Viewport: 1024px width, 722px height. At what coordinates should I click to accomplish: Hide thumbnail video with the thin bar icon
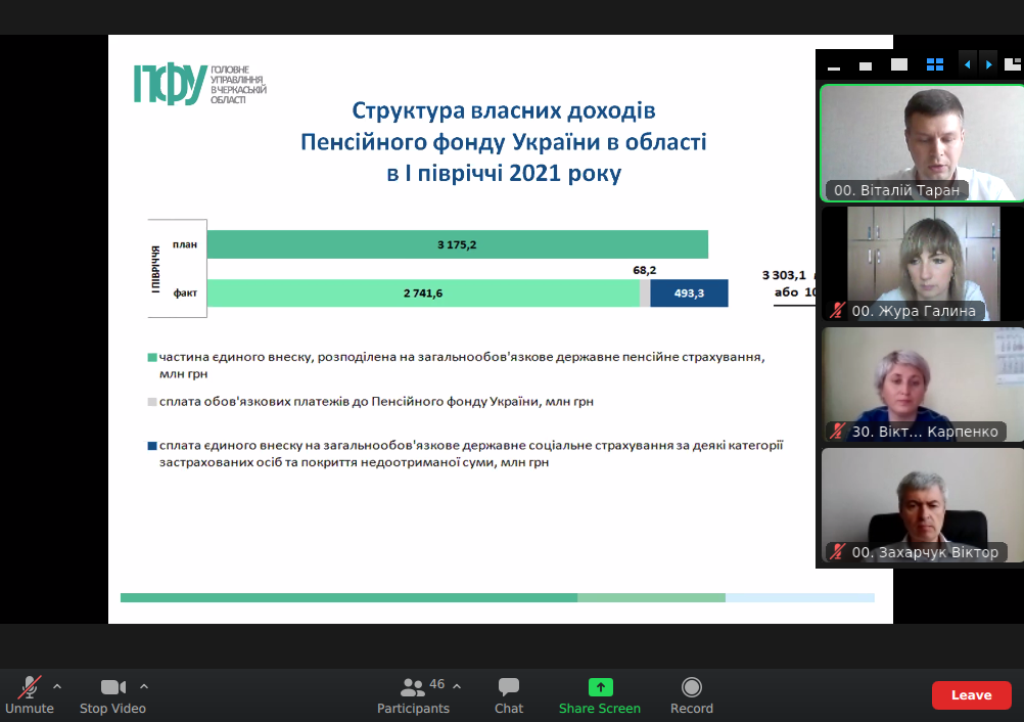[833, 67]
